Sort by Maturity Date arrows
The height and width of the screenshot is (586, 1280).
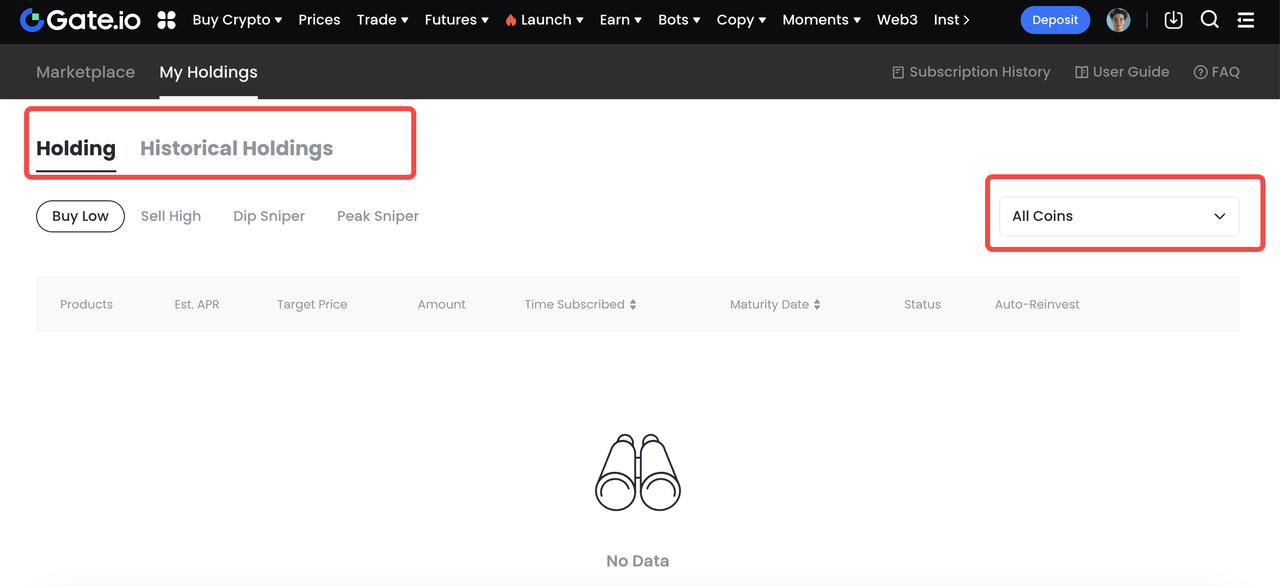pos(817,305)
